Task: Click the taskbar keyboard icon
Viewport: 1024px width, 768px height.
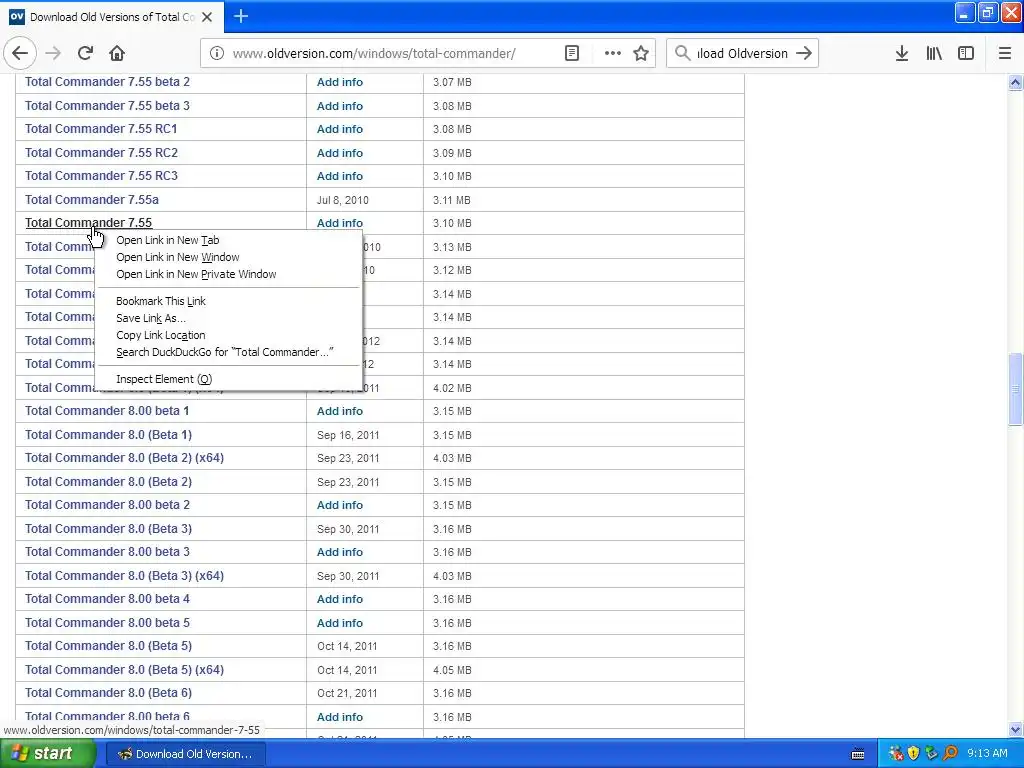Action: (858, 754)
